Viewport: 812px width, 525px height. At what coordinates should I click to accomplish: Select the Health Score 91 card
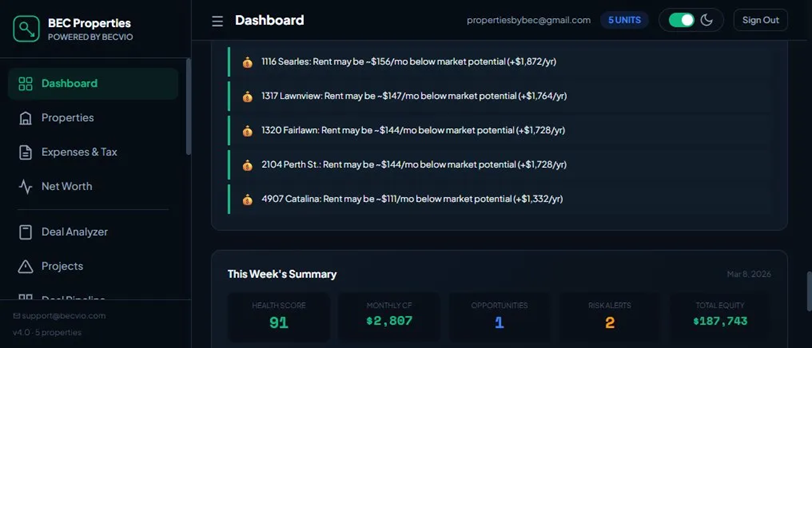(279, 317)
